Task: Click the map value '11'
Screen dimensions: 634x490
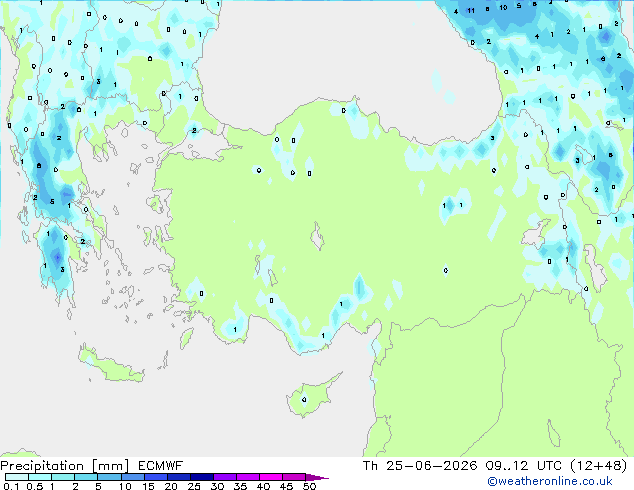Action: [x=471, y=11]
